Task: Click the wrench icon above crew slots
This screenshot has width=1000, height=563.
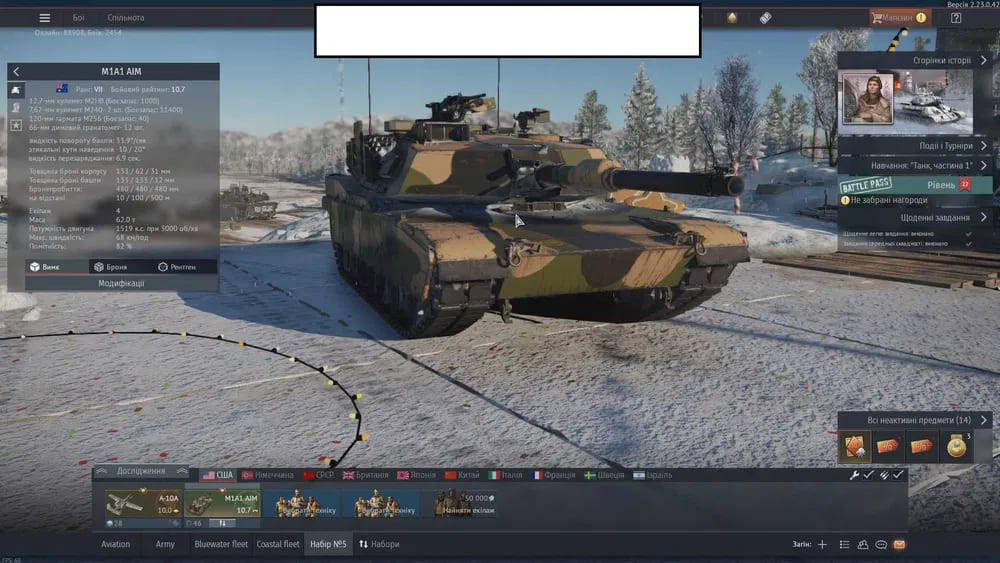Action: click(x=855, y=475)
